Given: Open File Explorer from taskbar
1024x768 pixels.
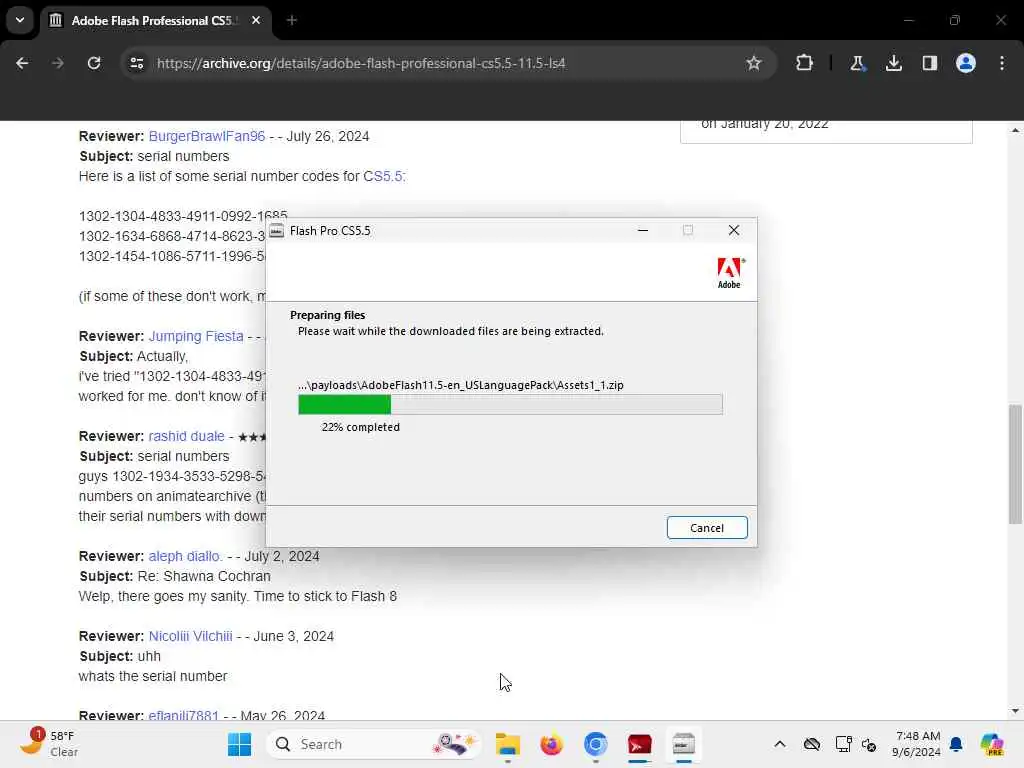Looking at the screenshot, I should click(507, 744).
